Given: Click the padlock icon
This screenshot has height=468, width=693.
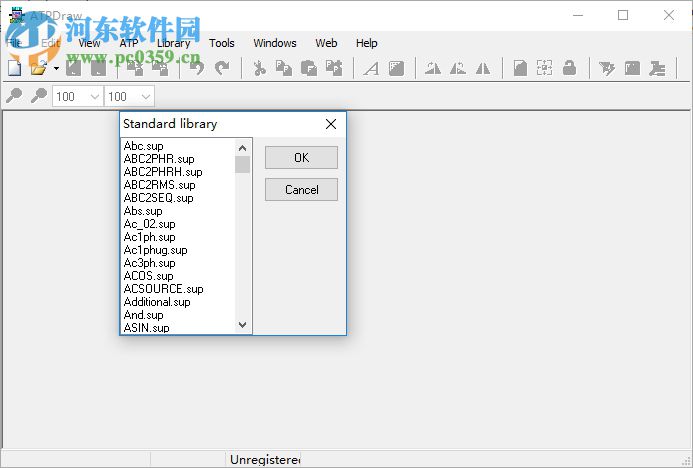Looking at the screenshot, I should [569, 68].
